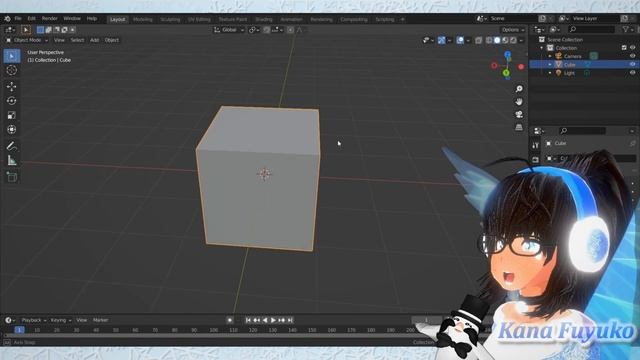Open the Playback dropdown in timeline
Screen dimensions: 640x360
(x=33, y=320)
